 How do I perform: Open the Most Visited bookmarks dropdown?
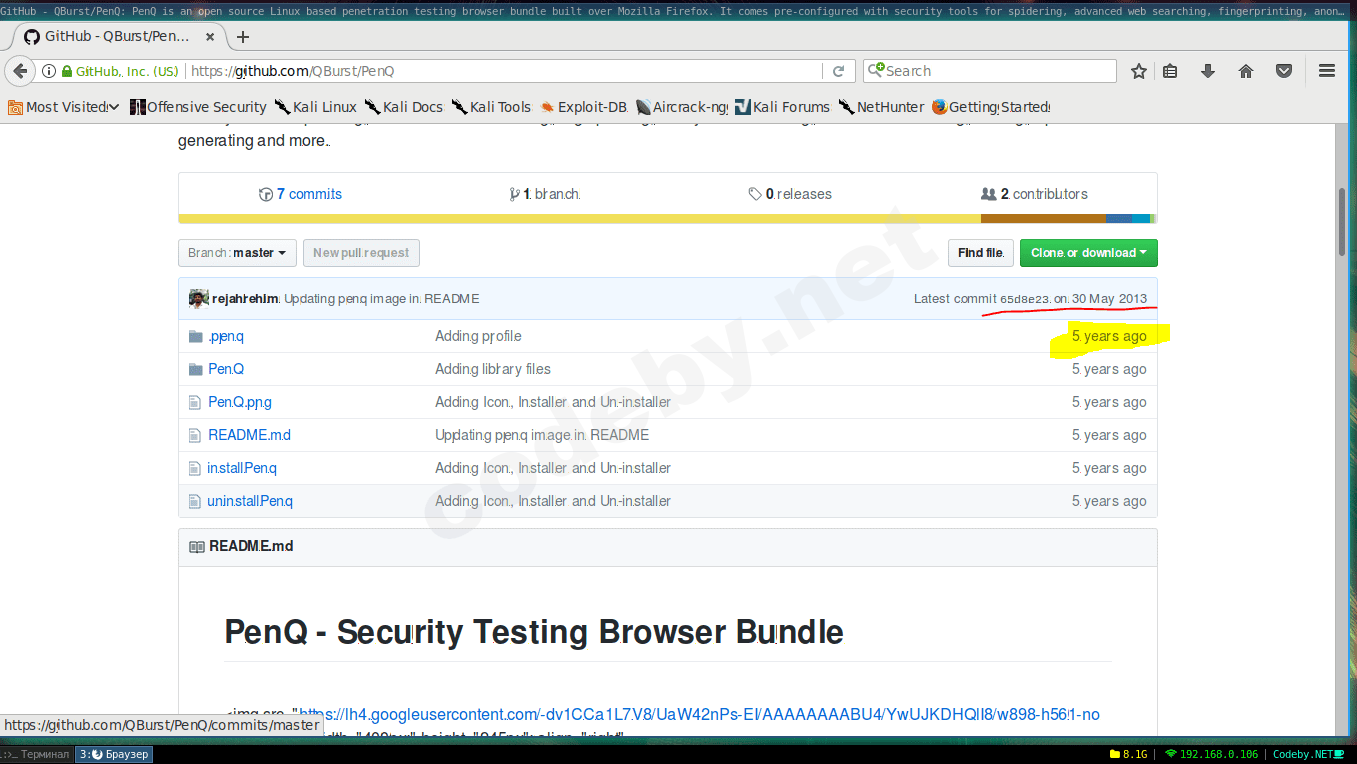click(x=64, y=107)
